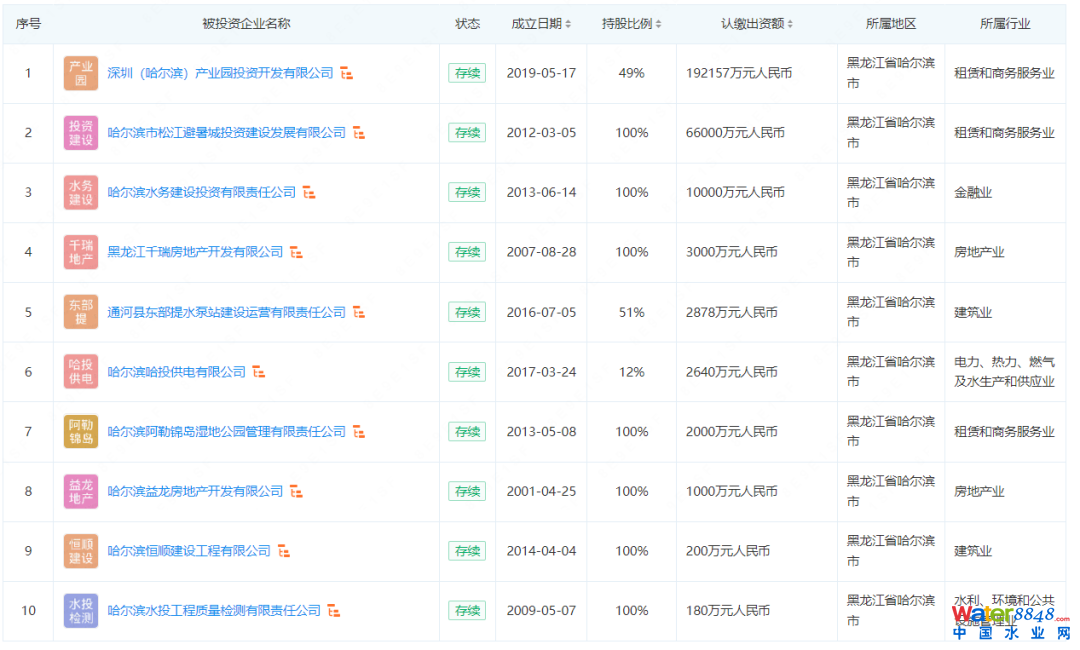The height and width of the screenshot is (650, 1080).
Task: Open 哈尔滨市松江避暑城投资建设发展有限公司 company link
Action: pos(226,133)
